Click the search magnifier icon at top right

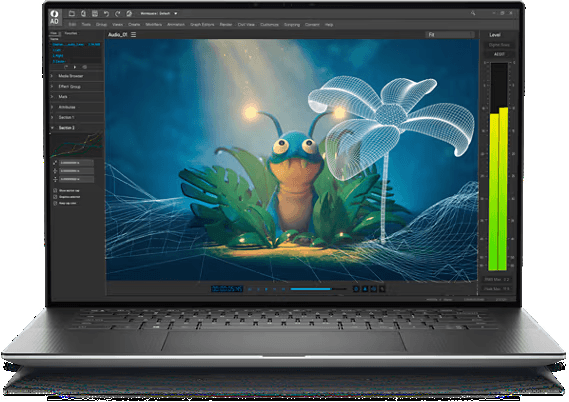point(473,13)
